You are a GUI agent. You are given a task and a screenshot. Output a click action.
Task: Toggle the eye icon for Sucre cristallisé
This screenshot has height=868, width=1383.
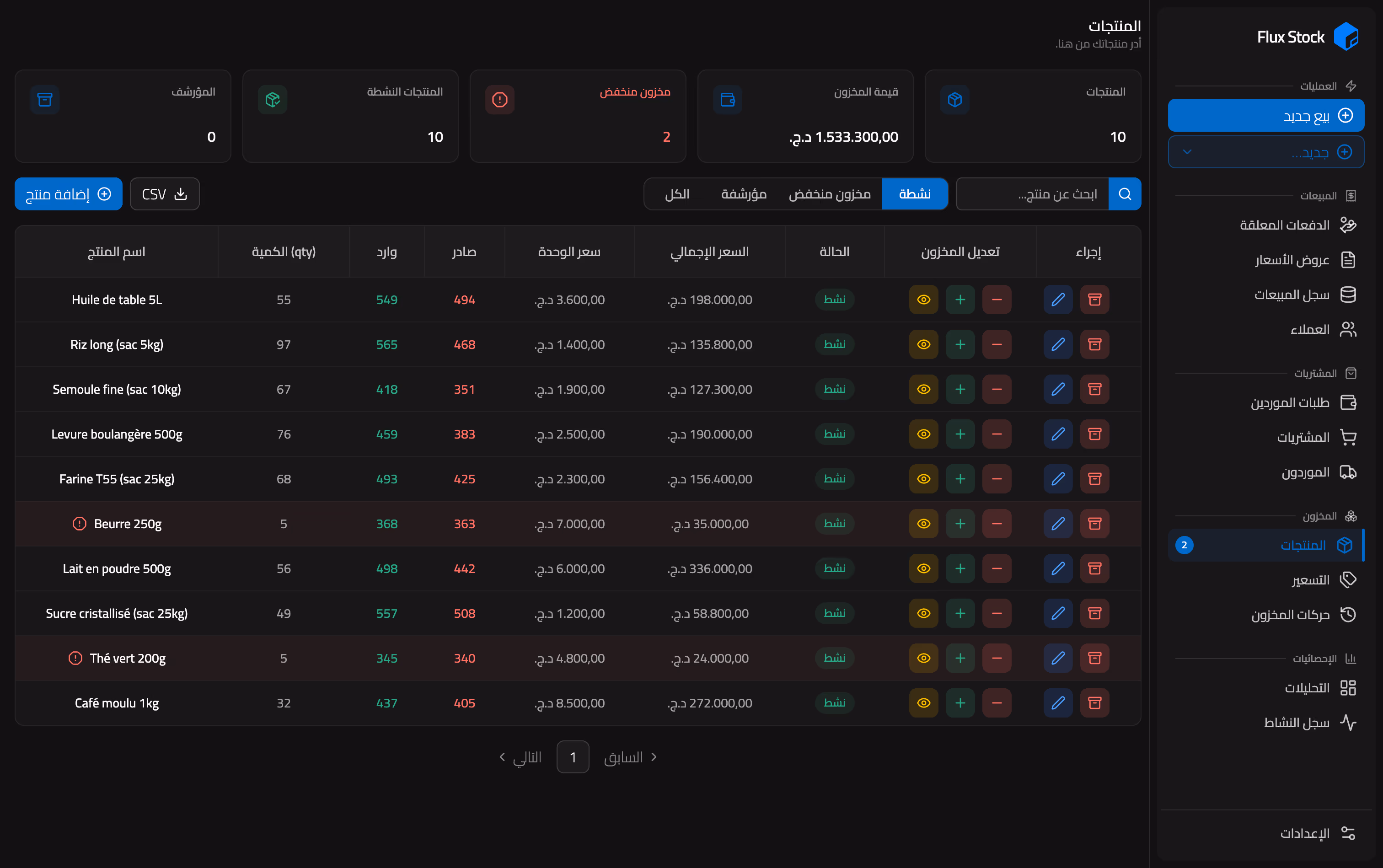(x=923, y=613)
